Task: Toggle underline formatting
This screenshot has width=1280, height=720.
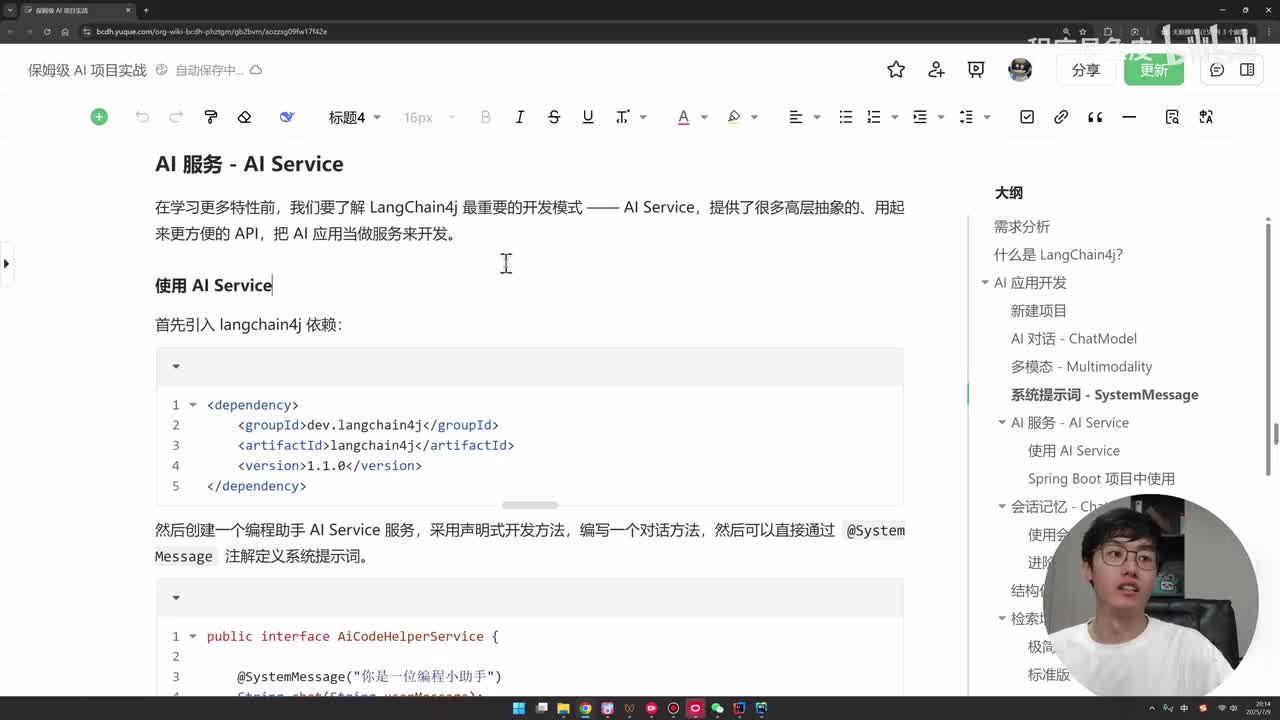Action: click(x=588, y=117)
